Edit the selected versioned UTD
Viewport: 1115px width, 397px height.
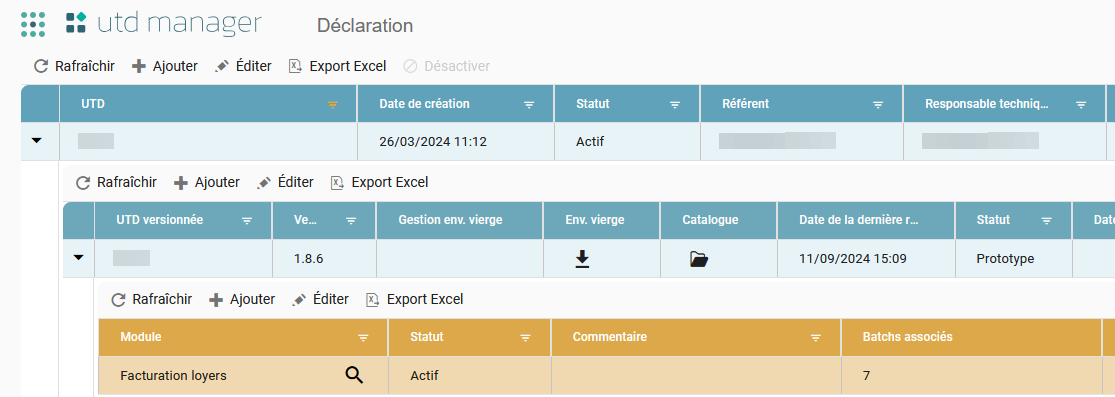click(284, 182)
